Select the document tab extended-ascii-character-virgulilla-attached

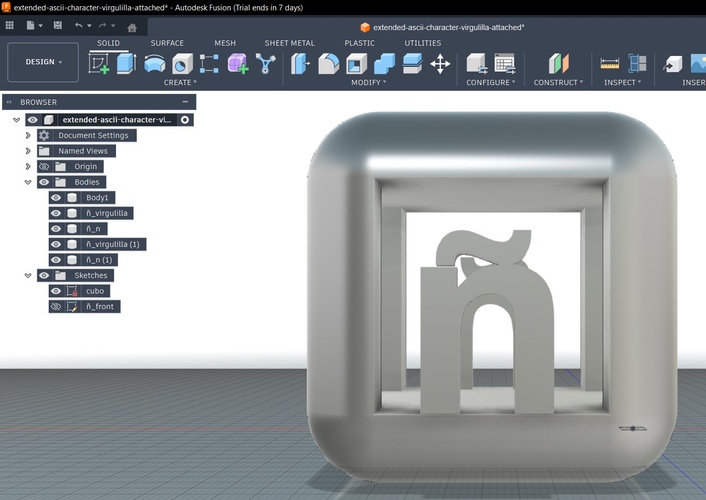pos(443,27)
